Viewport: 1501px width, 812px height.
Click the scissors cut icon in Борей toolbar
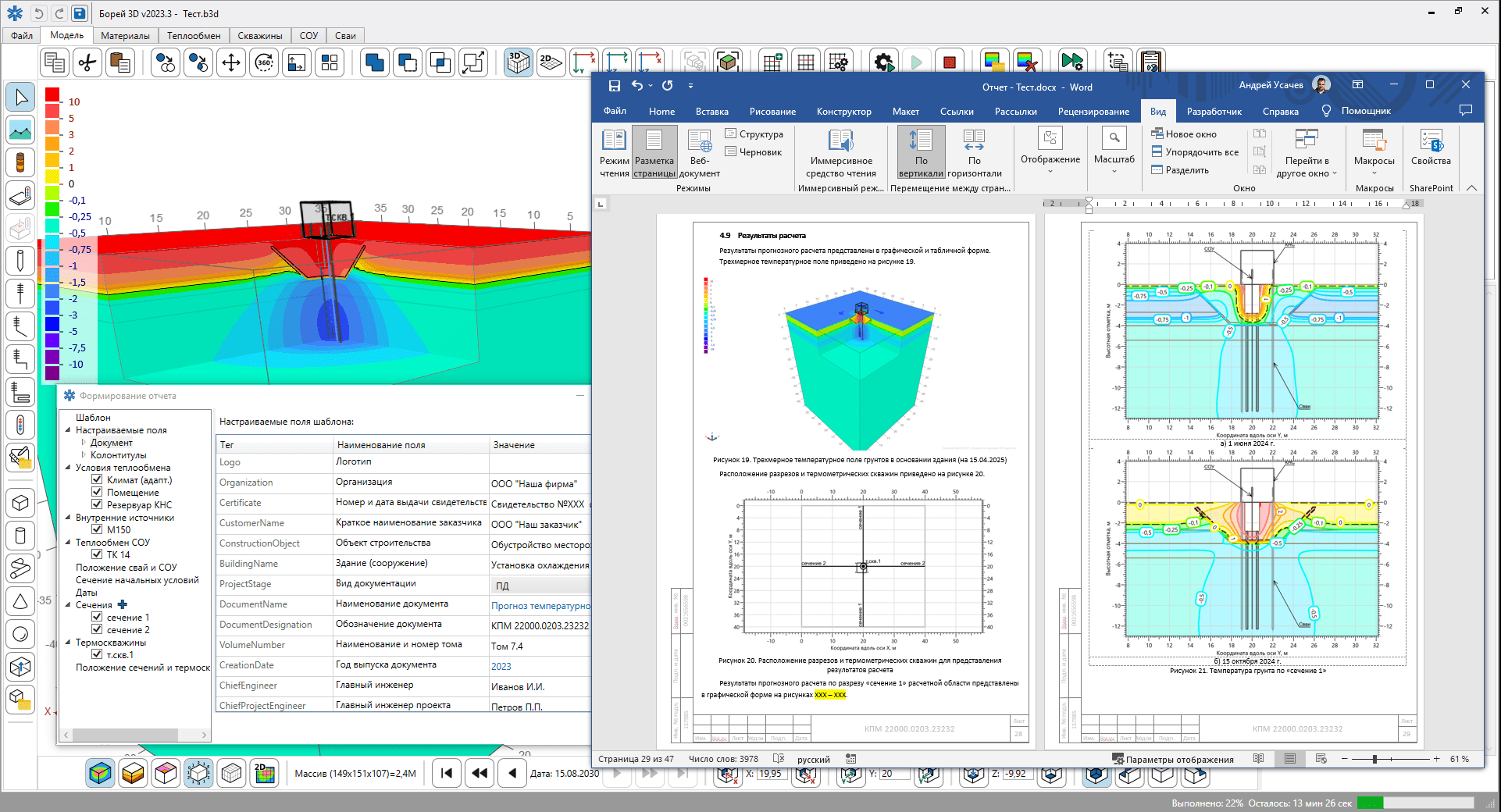click(x=87, y=62)
